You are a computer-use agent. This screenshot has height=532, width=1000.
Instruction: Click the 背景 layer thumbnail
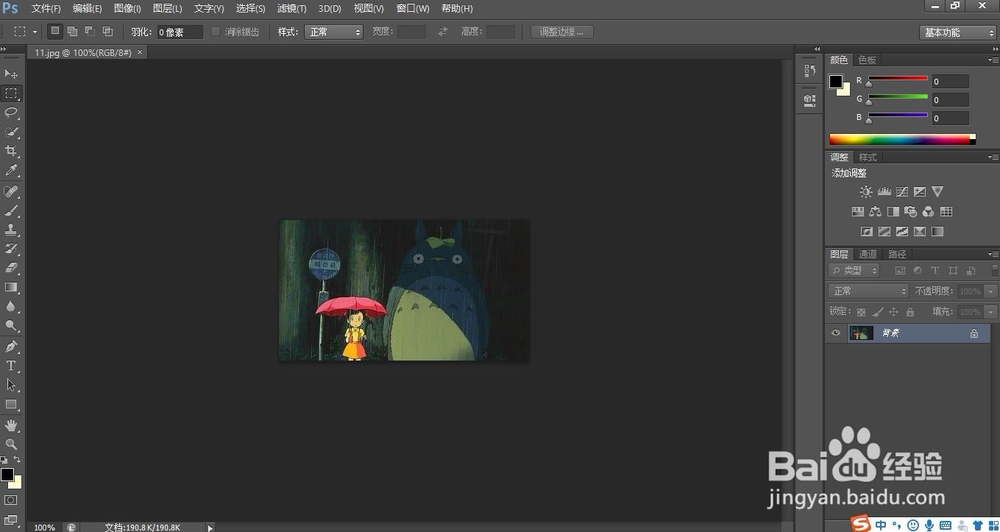(x=862, y=333)
